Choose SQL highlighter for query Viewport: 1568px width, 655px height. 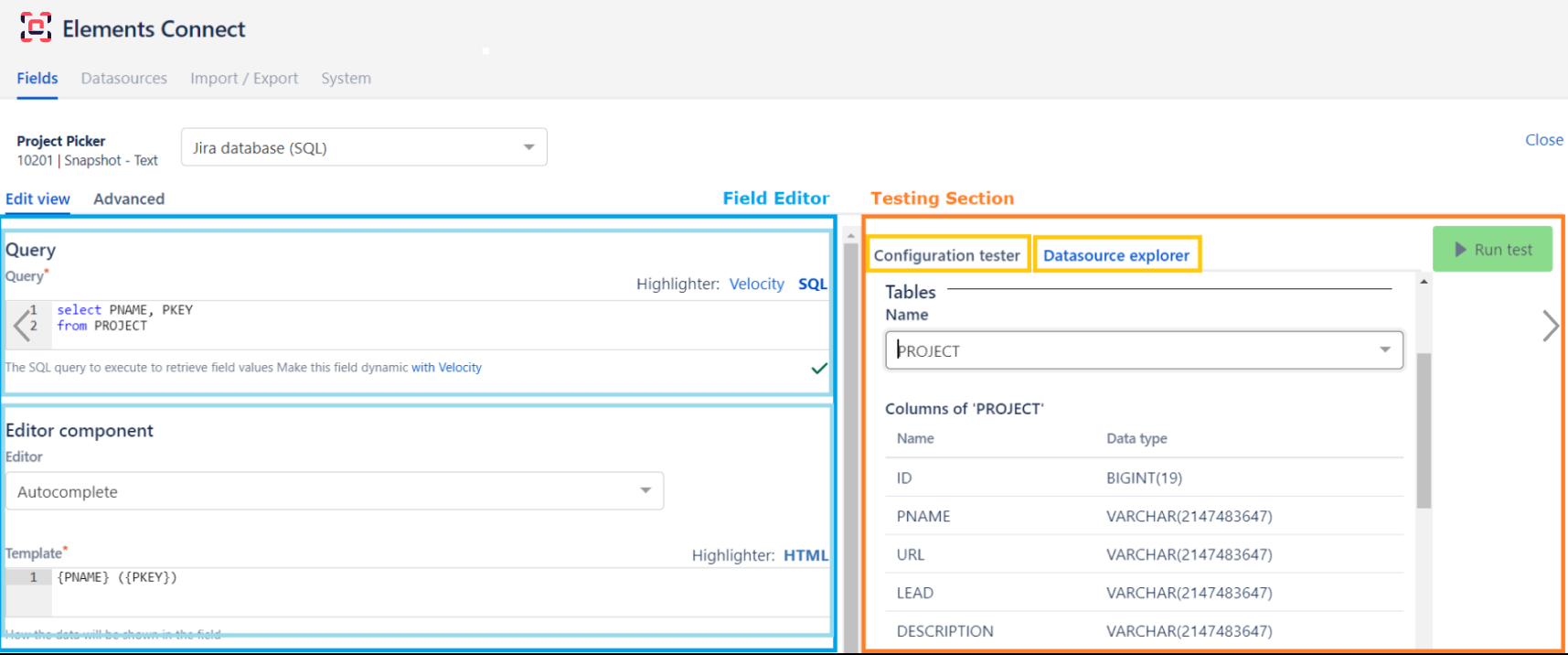(812, 284)
